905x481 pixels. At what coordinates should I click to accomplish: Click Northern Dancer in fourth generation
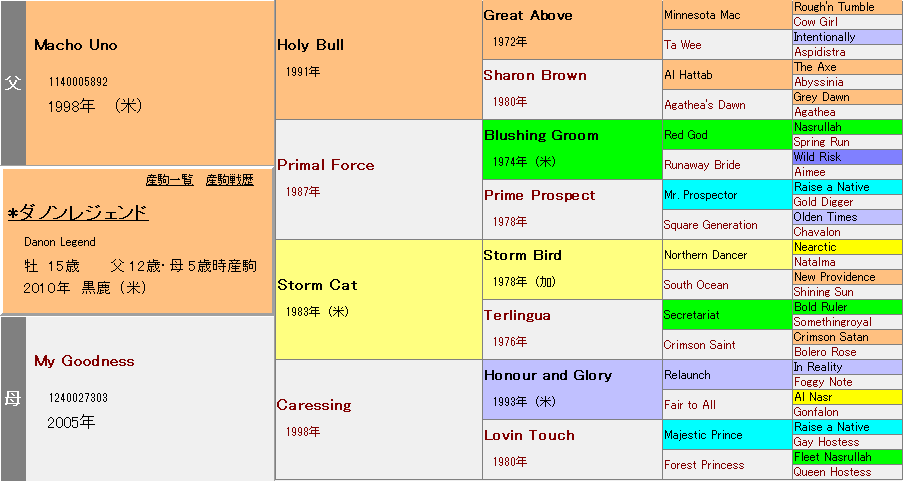(705, 255)
